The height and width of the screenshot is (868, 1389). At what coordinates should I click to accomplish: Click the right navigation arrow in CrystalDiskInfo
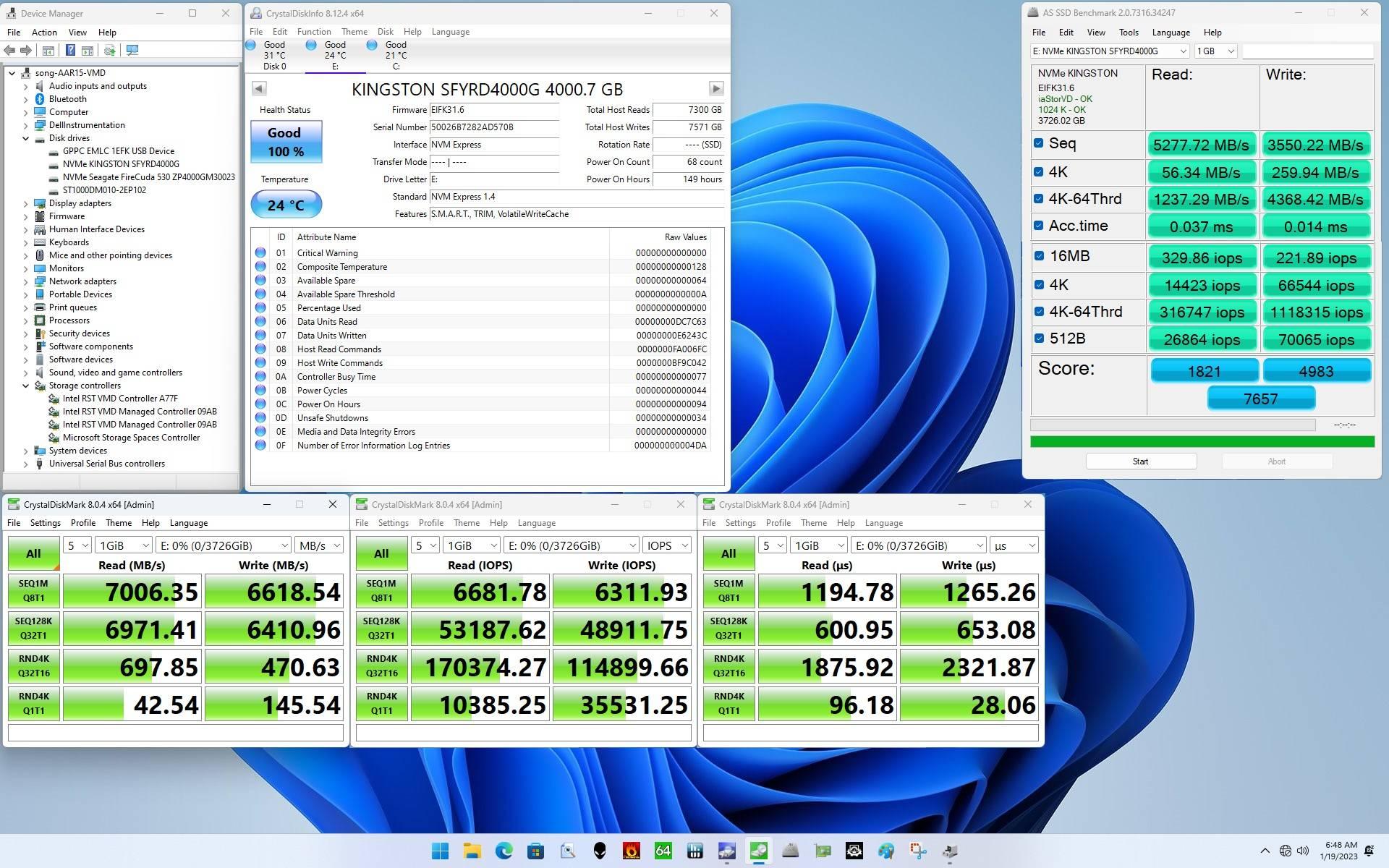716,89
